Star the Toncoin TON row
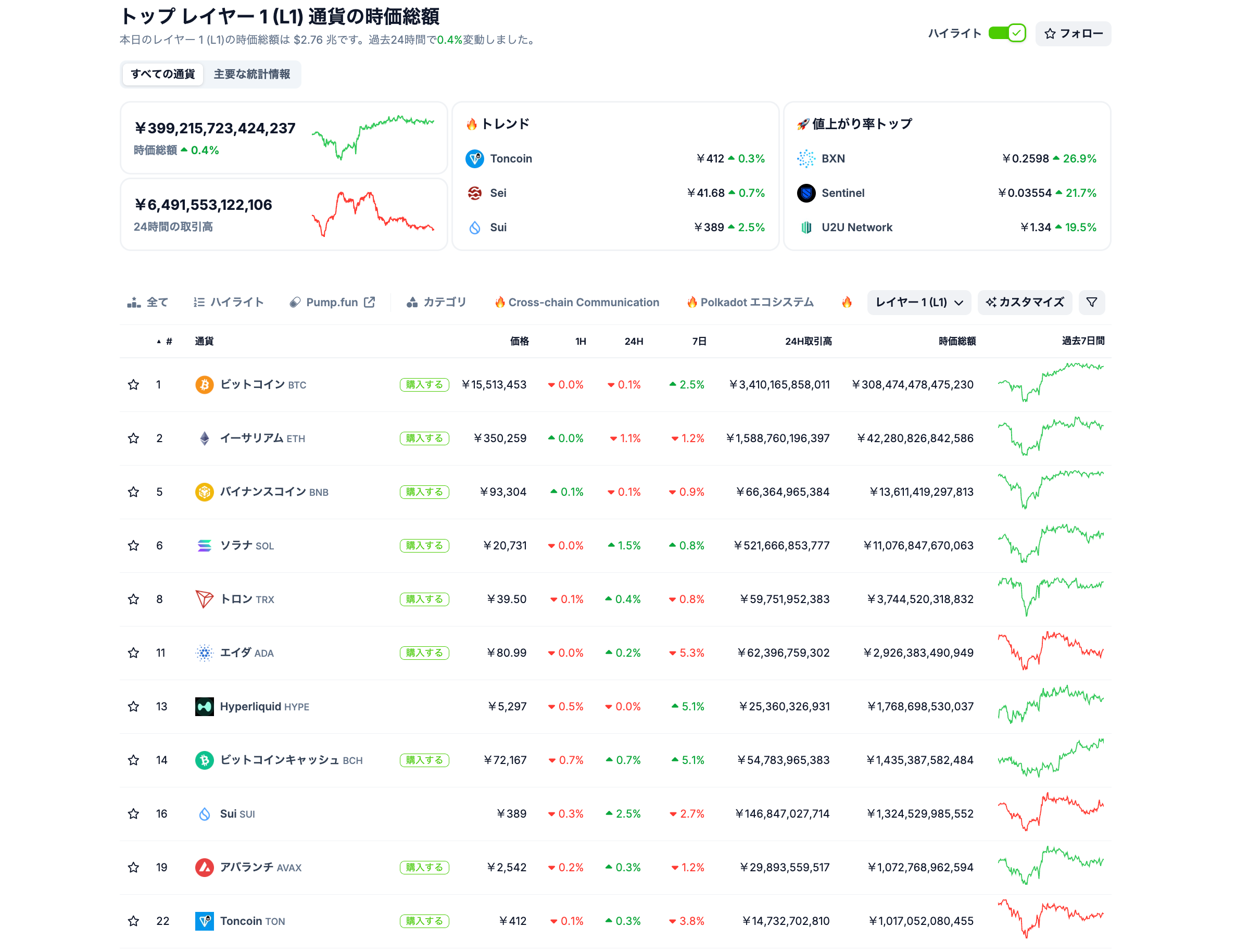Image resolution: width=1236 pixels, height=952 pixels. (x=134, y=921)
